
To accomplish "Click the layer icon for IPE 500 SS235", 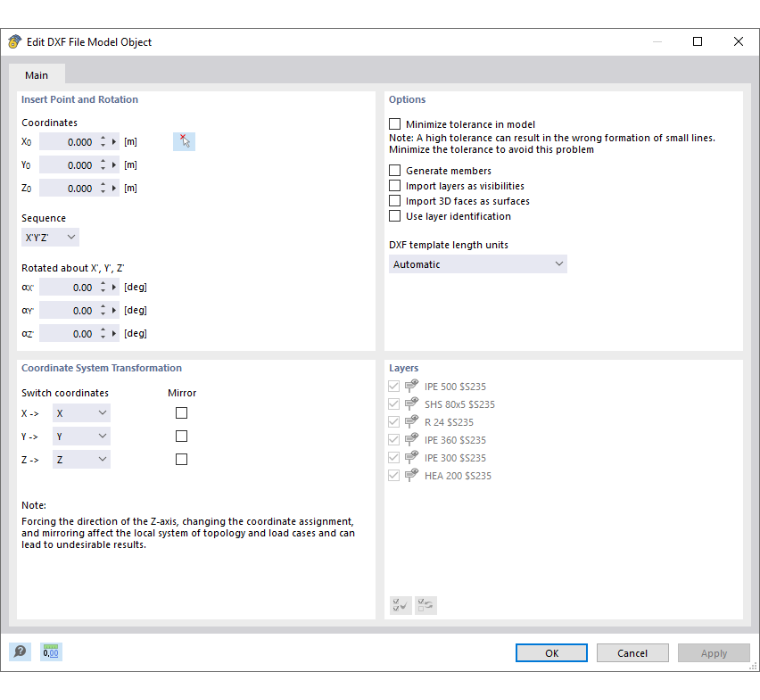I will [412, 386].
